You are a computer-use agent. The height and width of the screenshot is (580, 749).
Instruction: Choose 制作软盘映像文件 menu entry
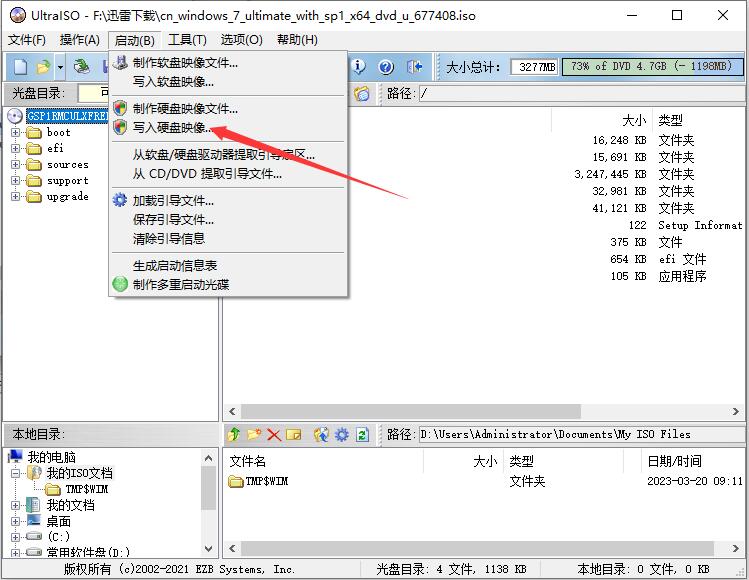(228, 63)
